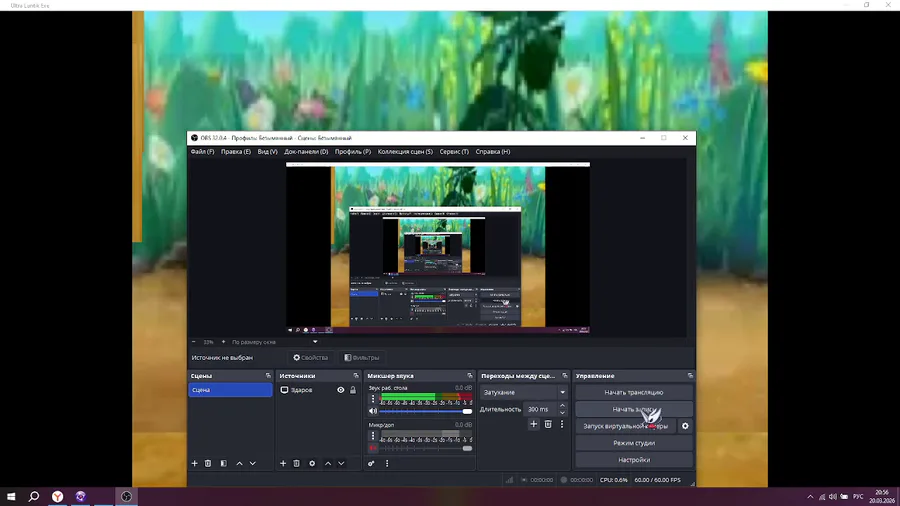This screenshot has height=506, width=900.
Task: Select the Сцена item in the scenes list
Action: [x=230, y=390]
